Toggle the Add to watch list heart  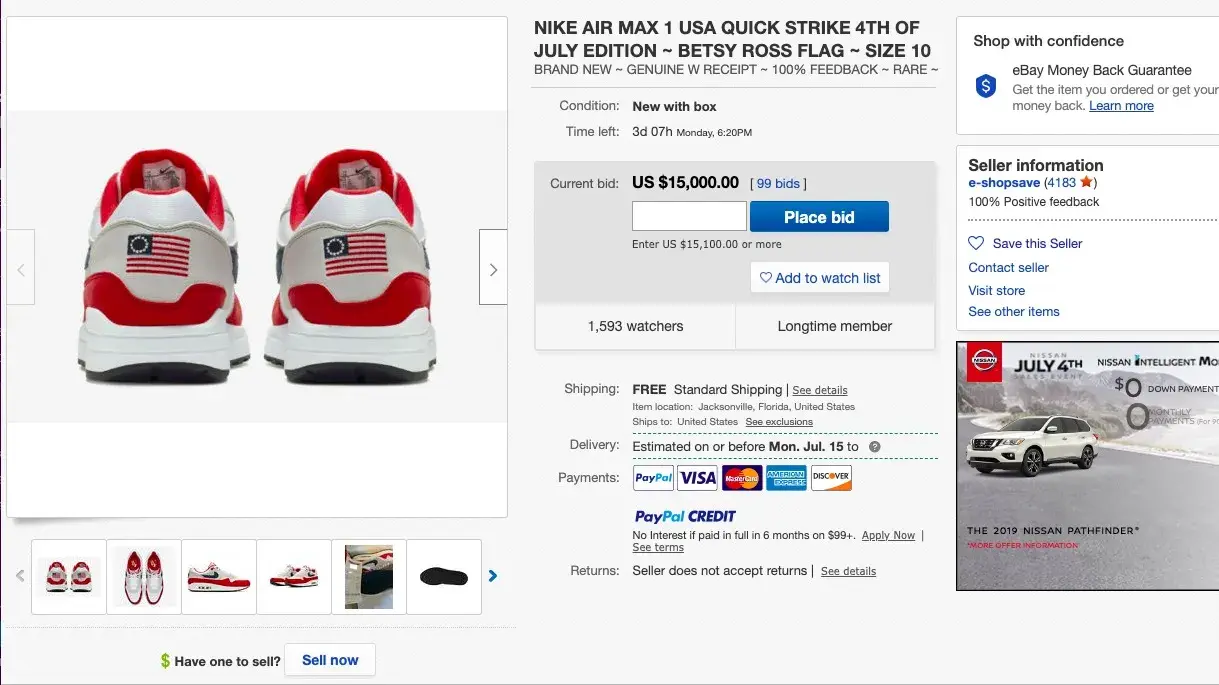click(765, 278)
